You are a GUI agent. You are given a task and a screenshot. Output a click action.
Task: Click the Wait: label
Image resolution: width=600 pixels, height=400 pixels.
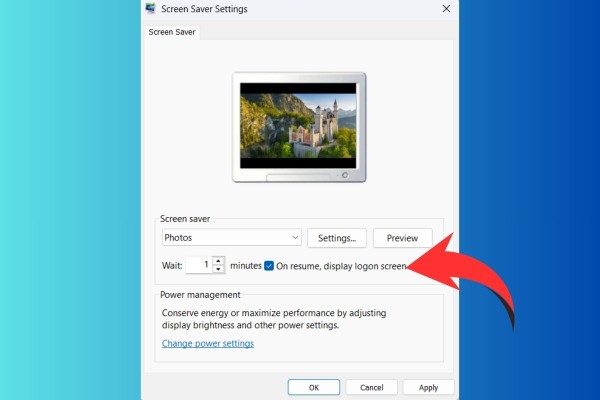[x=171, y=266]
